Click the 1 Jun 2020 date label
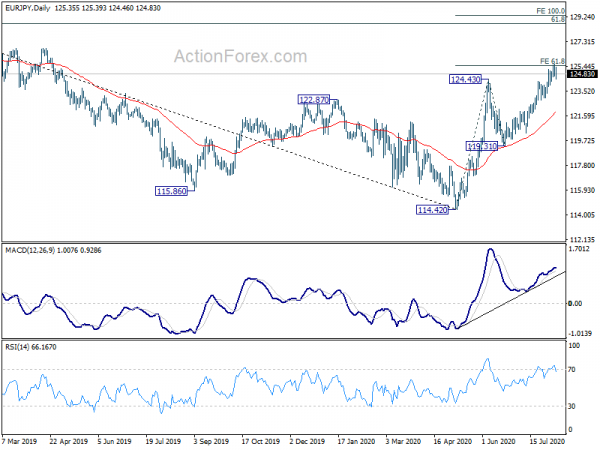 [x=499, y=441]
